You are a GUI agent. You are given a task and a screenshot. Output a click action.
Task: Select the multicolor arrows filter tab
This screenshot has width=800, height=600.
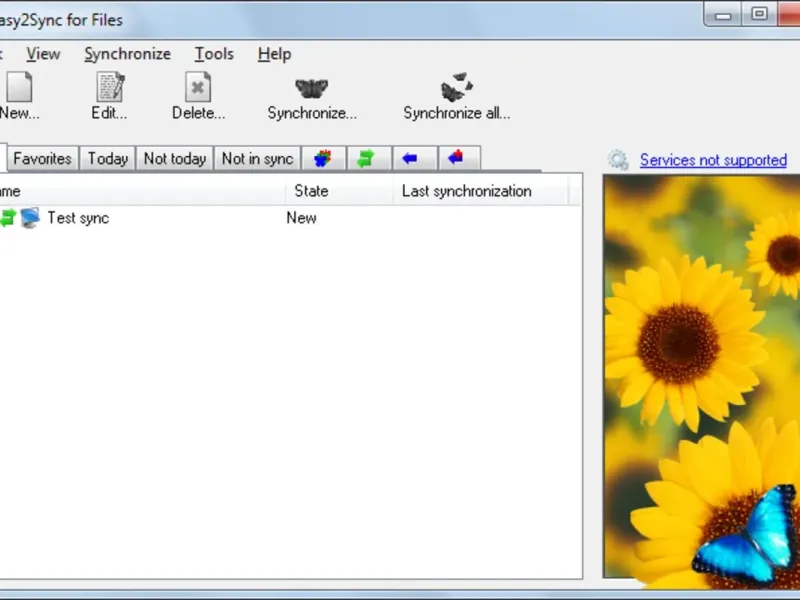coord(323,159)
